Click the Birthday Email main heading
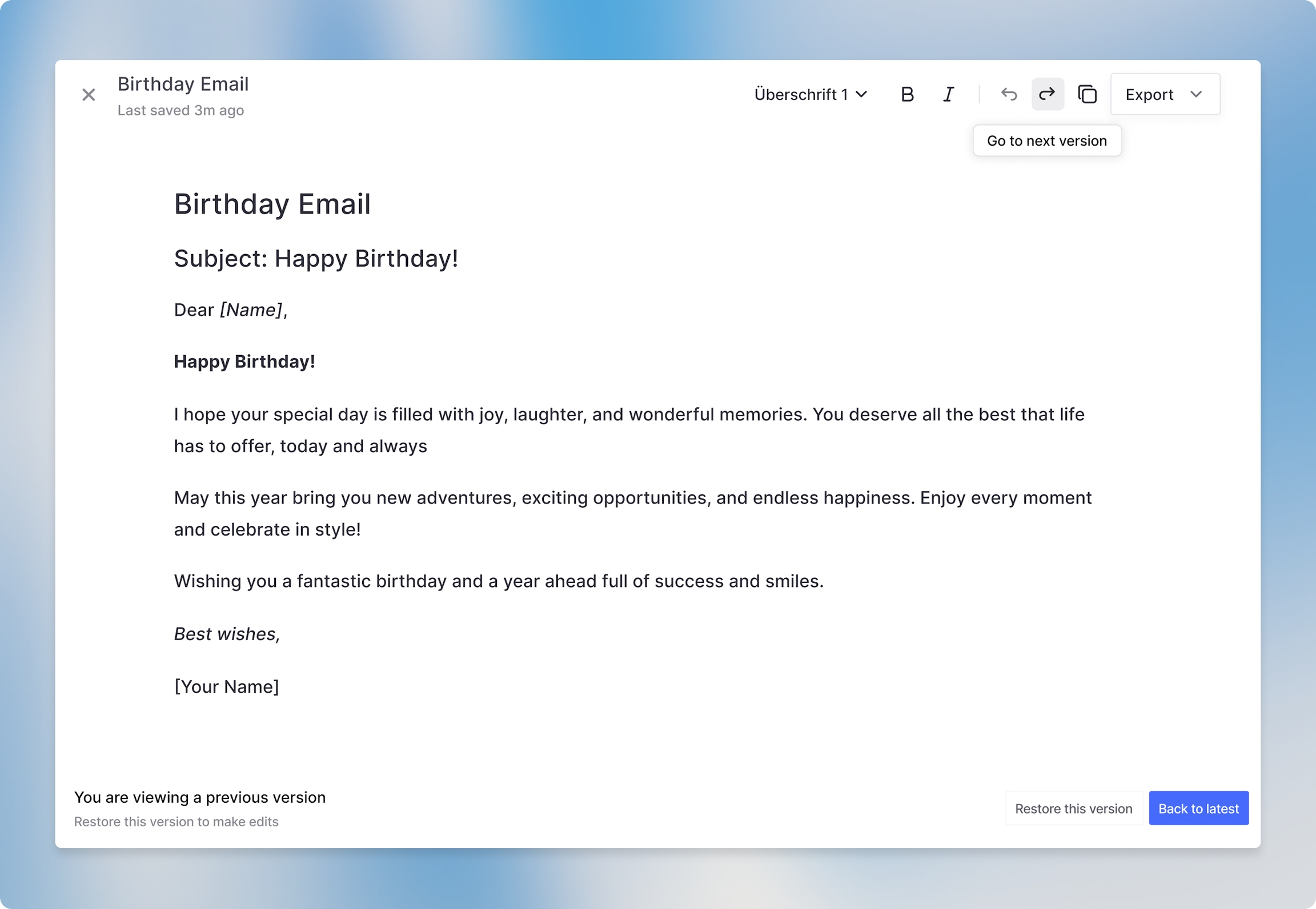The width and height of the screenshot is (1316, 909). [x=272, y=204]
